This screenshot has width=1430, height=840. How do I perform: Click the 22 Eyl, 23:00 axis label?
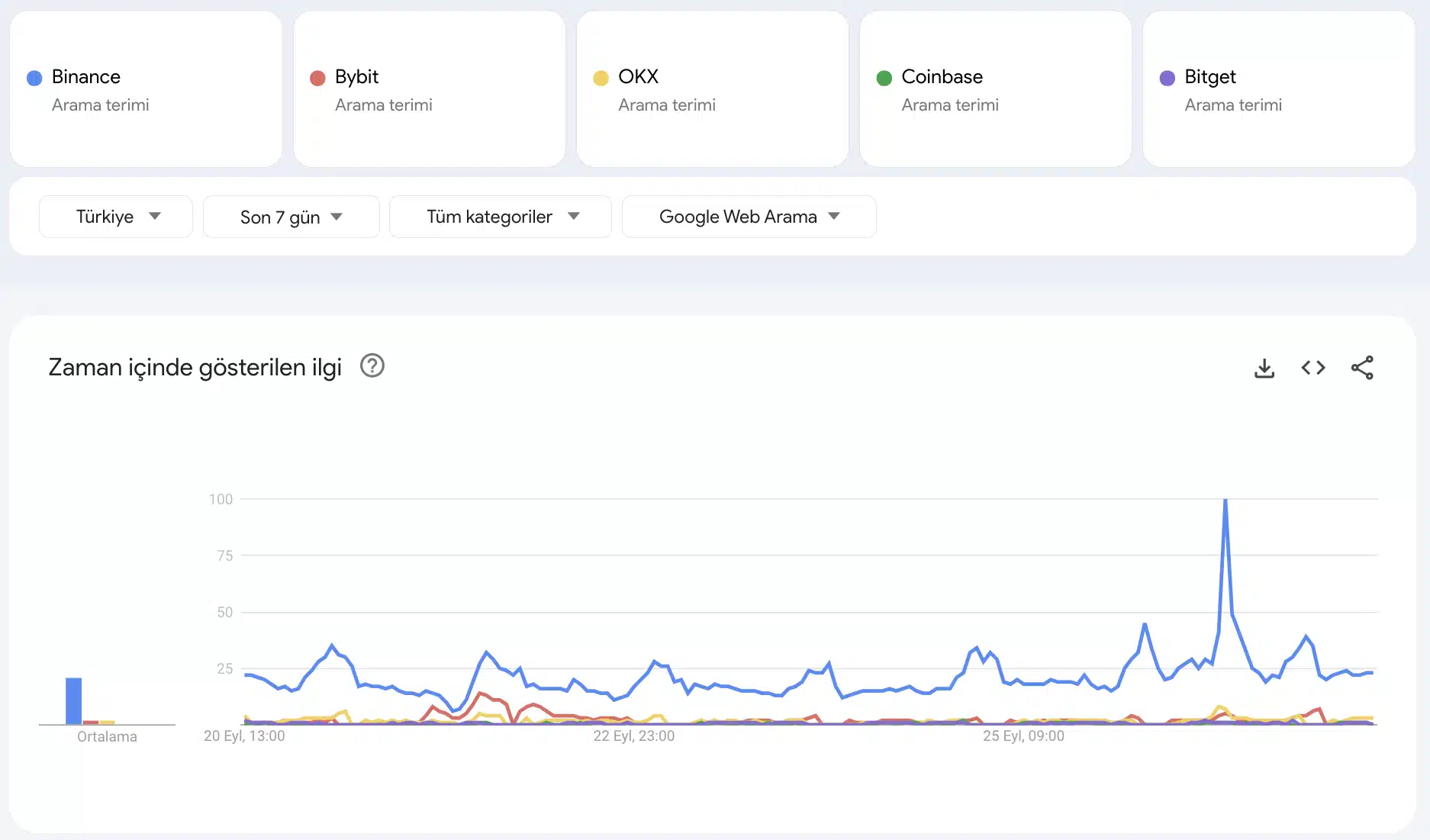(x=634, y=735)
